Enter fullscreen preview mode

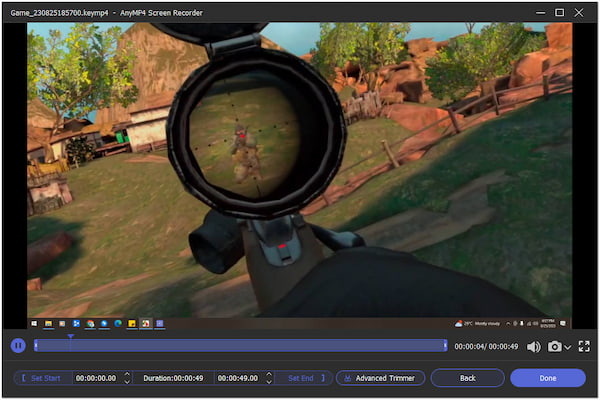point(583,346)
